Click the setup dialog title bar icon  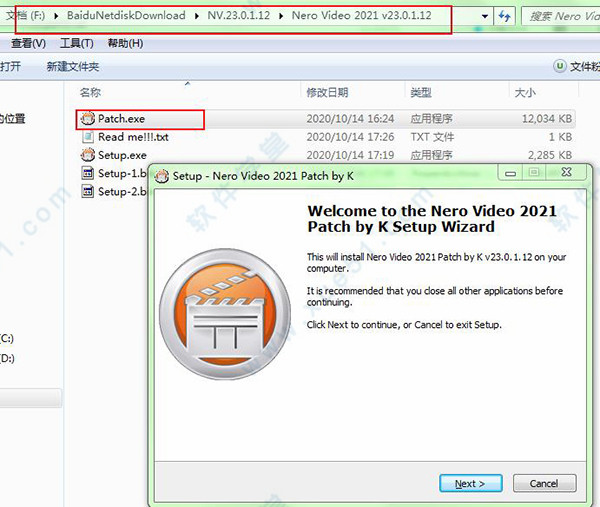[163, 174]
